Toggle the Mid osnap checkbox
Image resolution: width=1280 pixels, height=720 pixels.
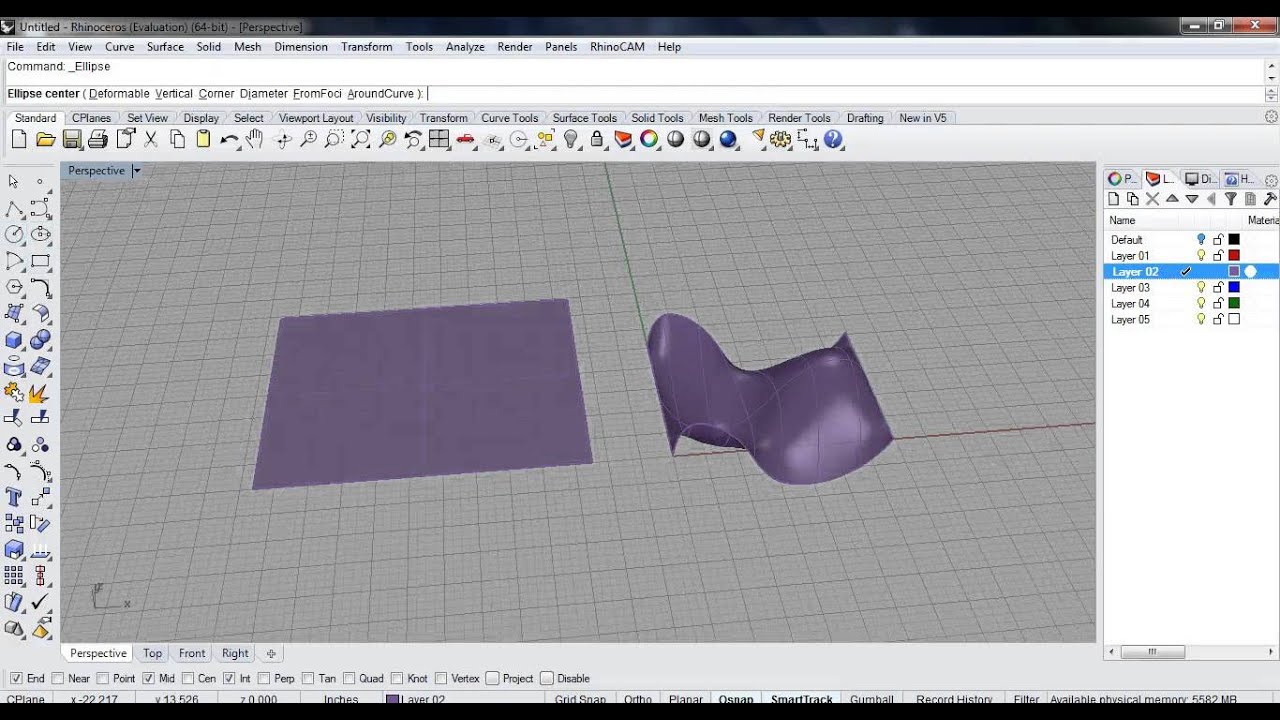tap(148, 678)
